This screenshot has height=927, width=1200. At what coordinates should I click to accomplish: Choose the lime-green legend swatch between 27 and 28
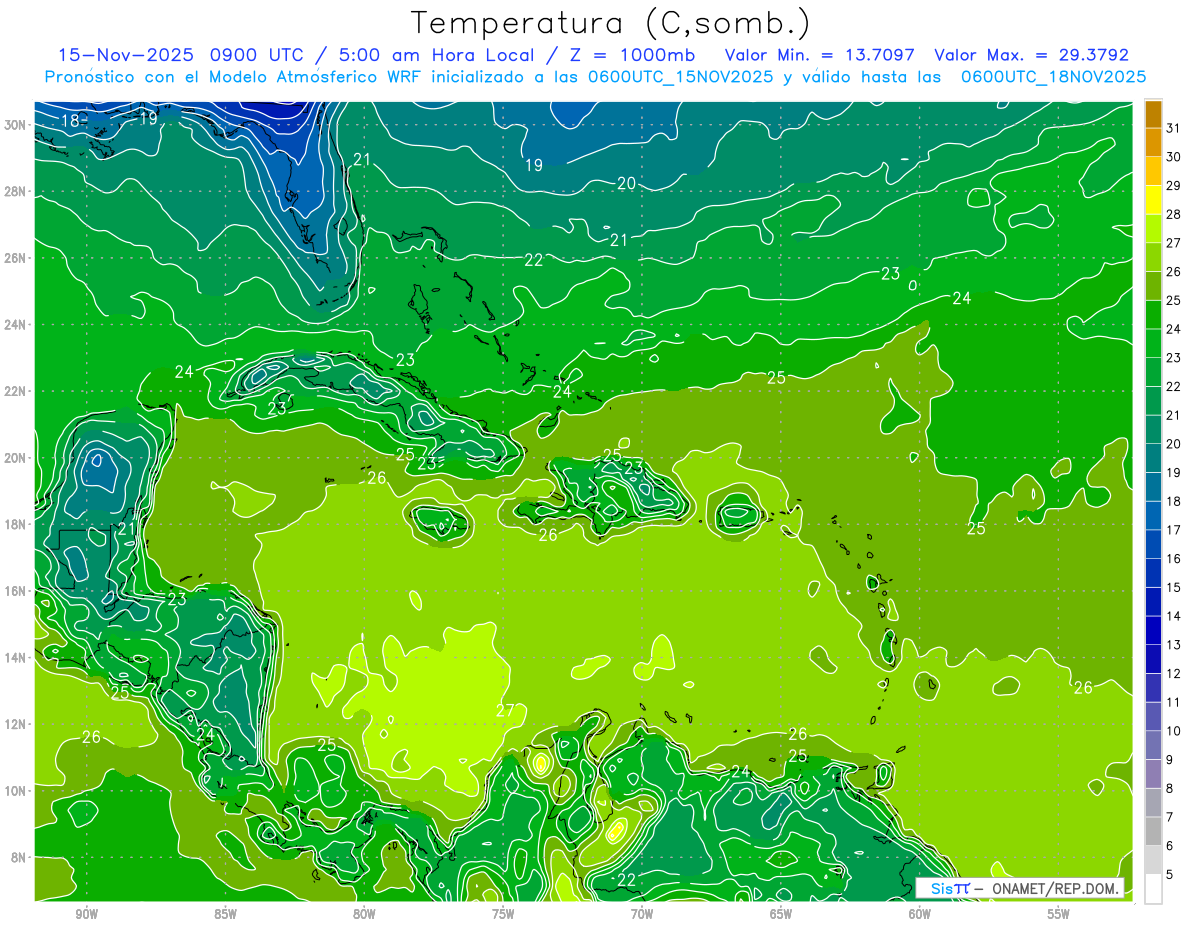click(1153, 228)
